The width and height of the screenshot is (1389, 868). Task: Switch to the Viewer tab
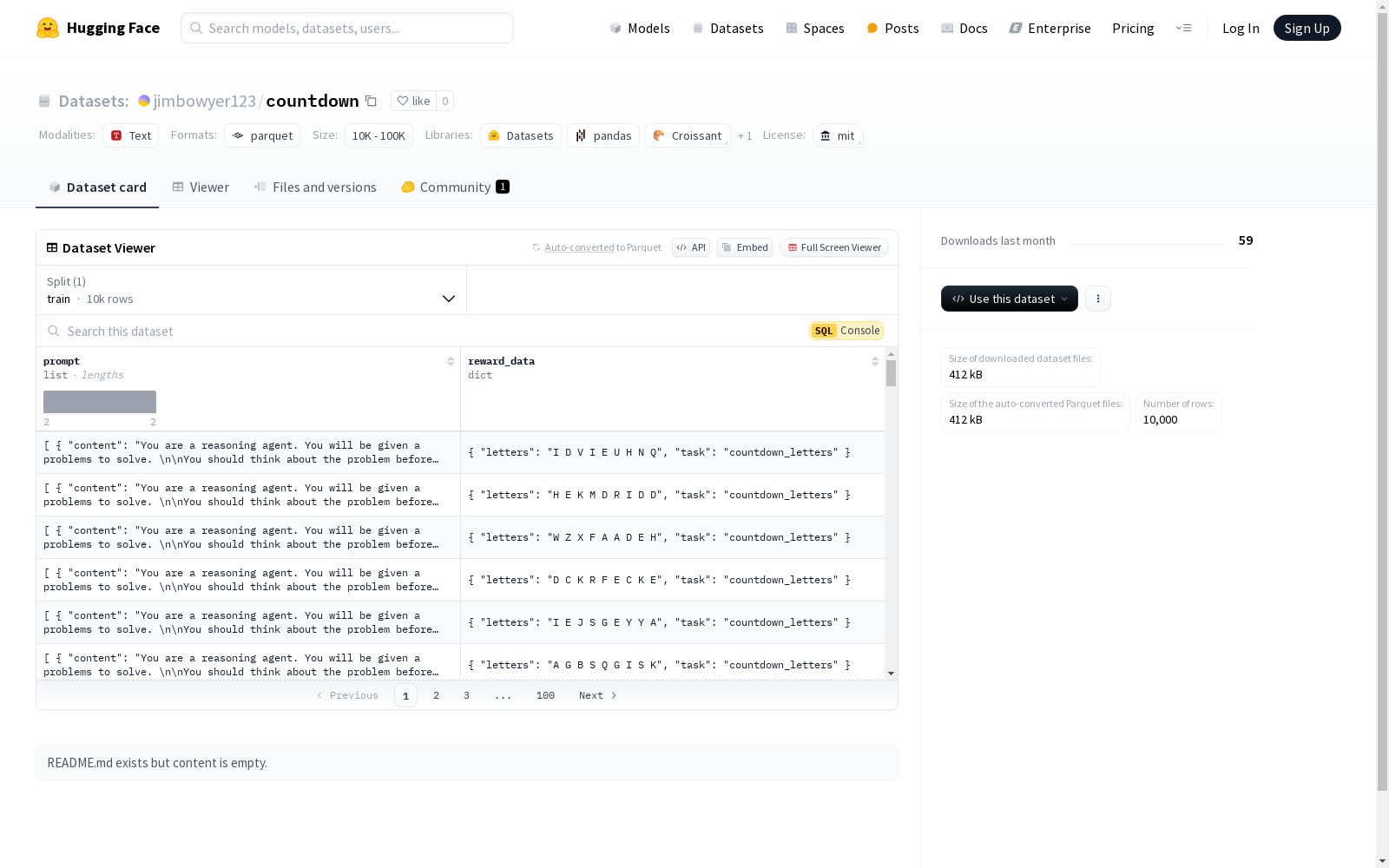(201, 187)
